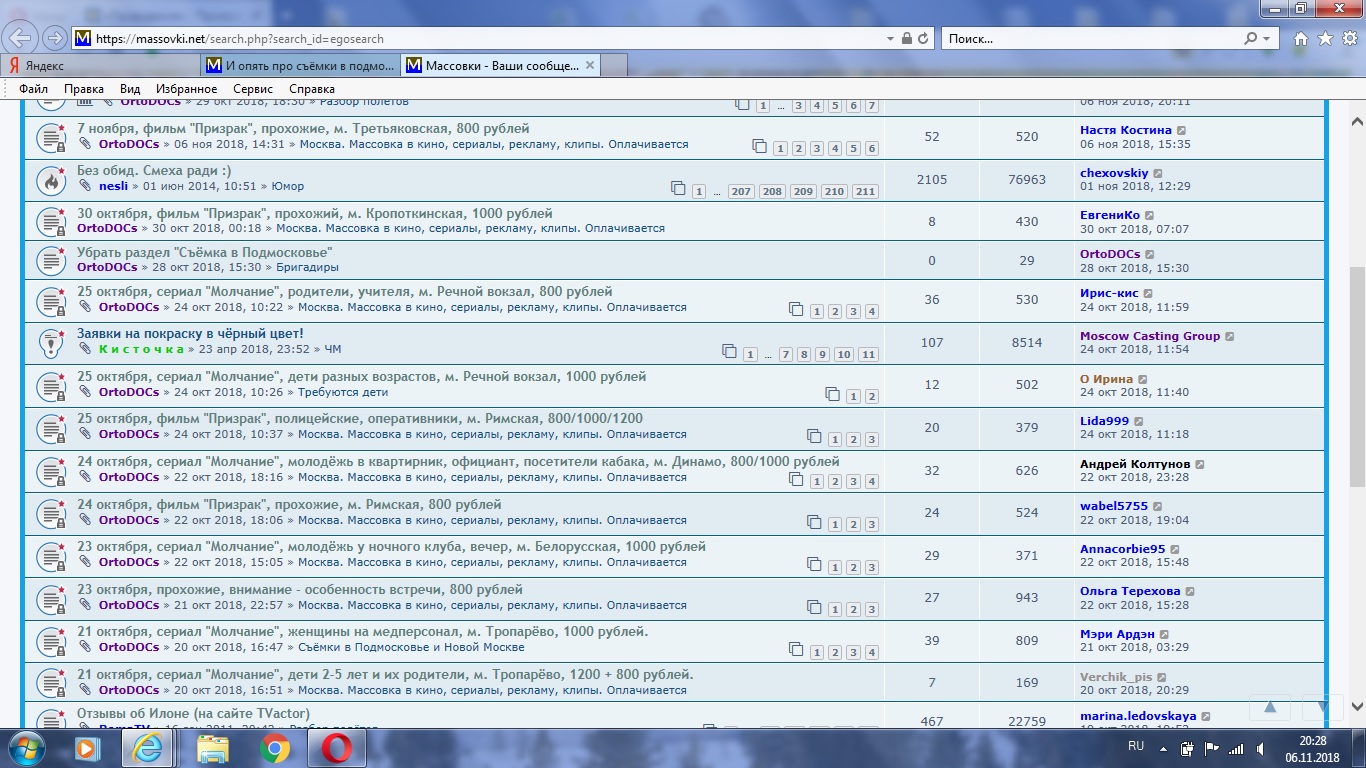
Task: Click topic status icon of '30 октября Призрак прохожий' row
Action: click(51, 221)
